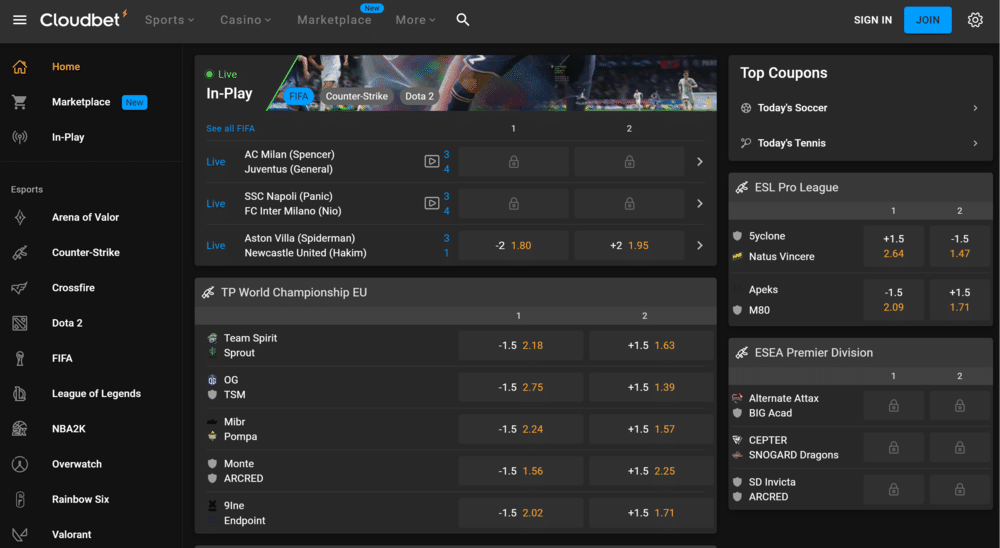The height and width of the screenshot is (548, 1000).
Task: Open Today's Soccer coupon chevron
Action: click(975, 108)
